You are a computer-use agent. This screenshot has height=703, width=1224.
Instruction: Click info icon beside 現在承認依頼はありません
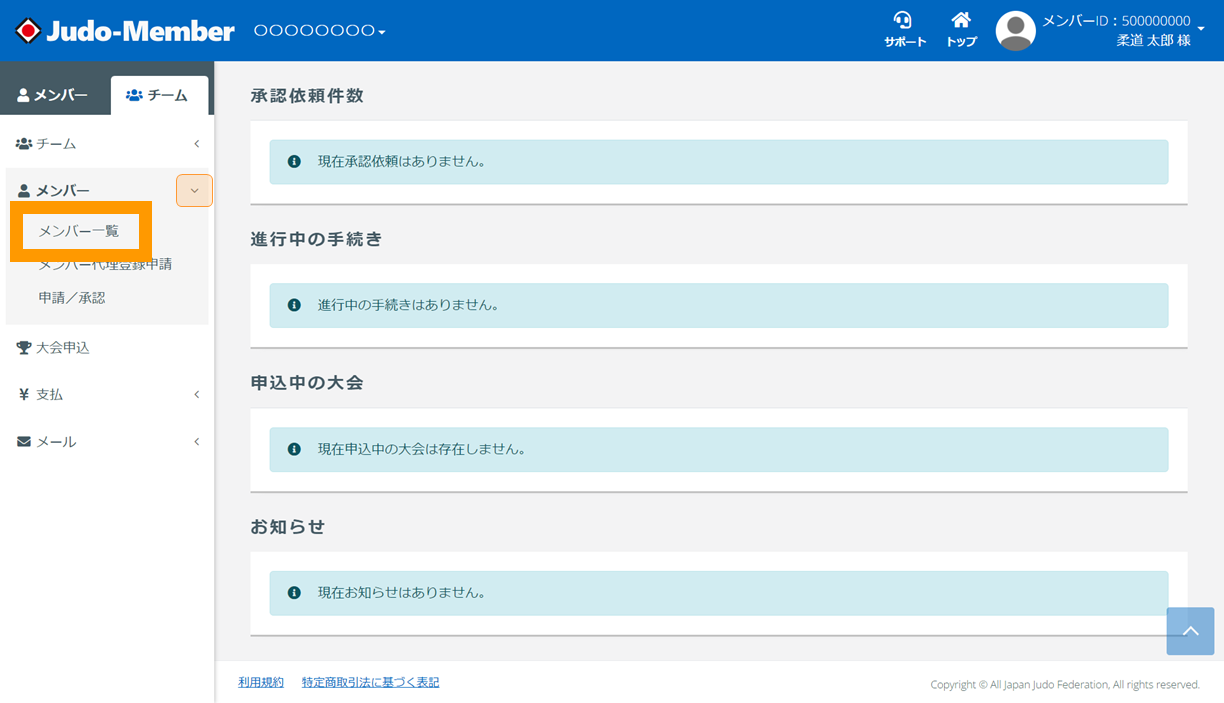pyautogui.click(x=294, y=161)
